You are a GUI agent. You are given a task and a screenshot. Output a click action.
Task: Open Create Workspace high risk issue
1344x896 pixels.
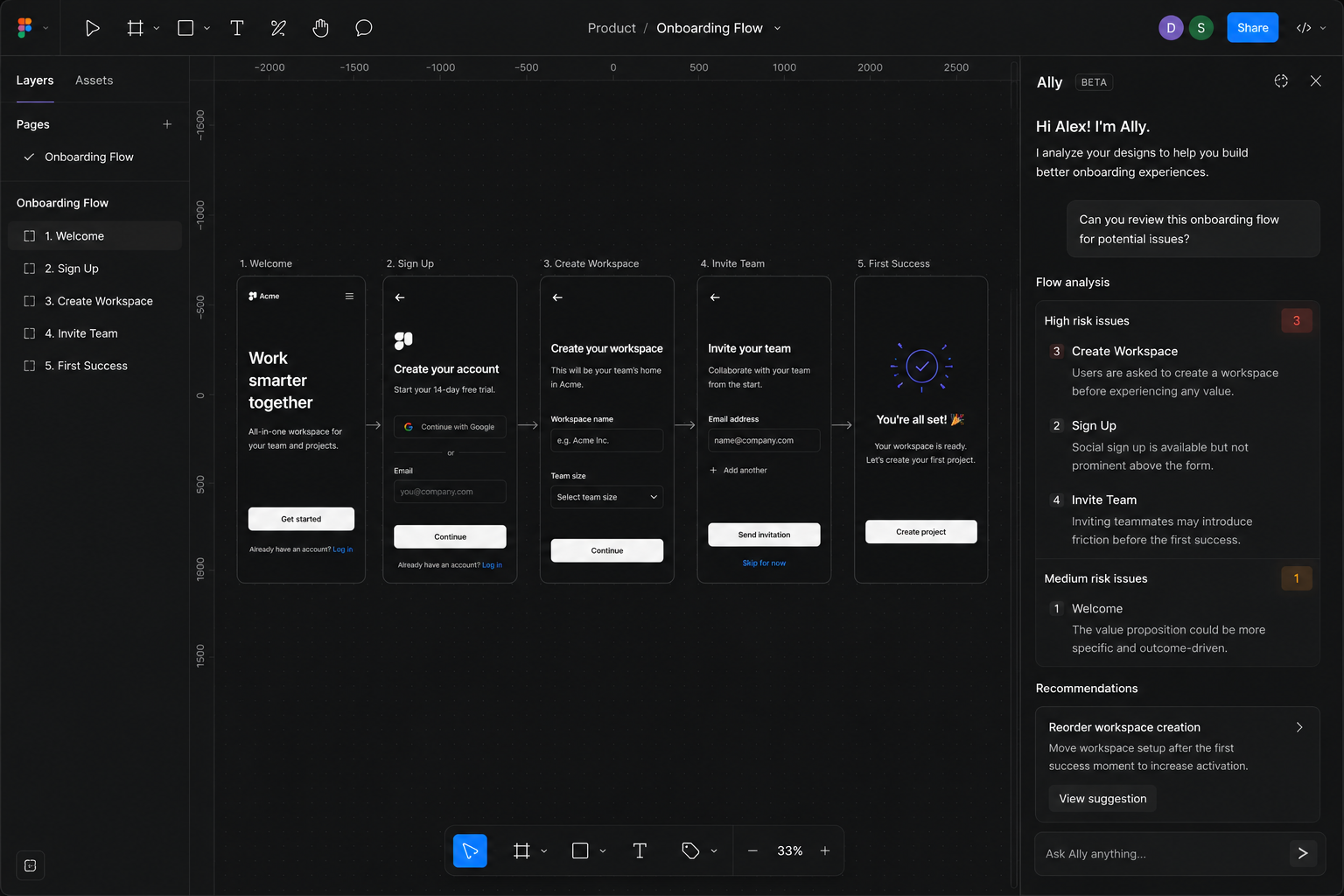tap(1178, 370)
